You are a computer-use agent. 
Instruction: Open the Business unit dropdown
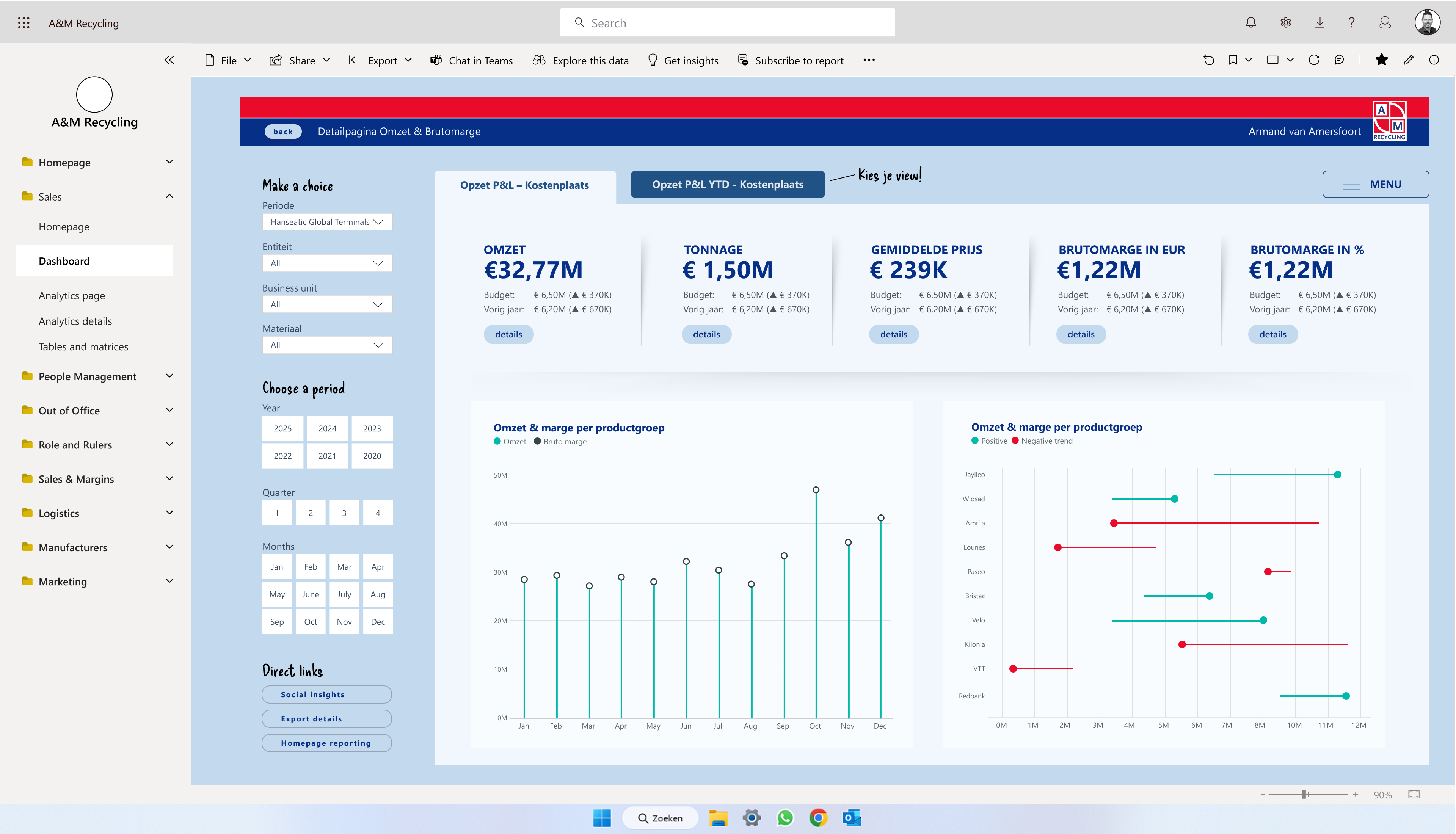tap(327, 304)
